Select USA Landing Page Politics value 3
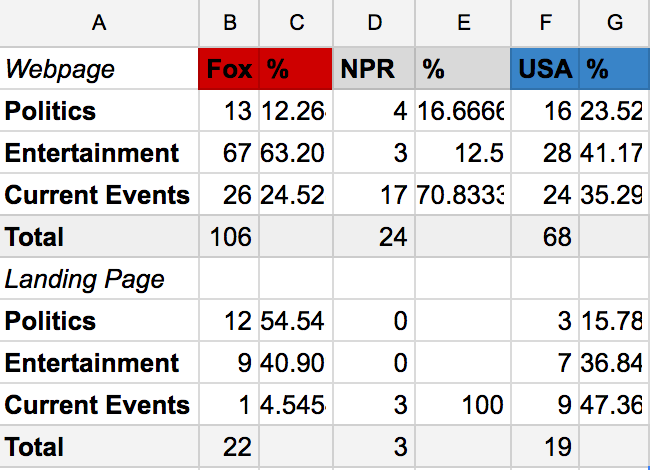 tap(545, 321)
